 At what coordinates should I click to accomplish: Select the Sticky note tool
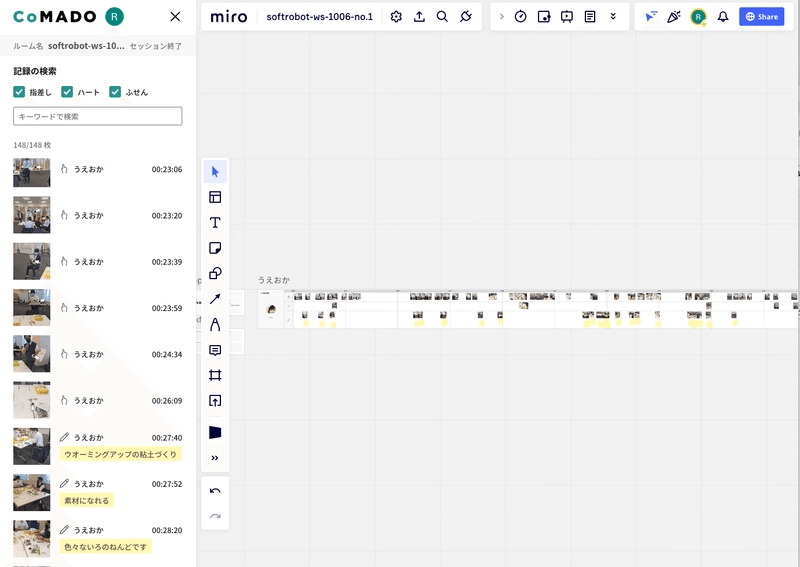pyautogui.click(x=215, y=248)
